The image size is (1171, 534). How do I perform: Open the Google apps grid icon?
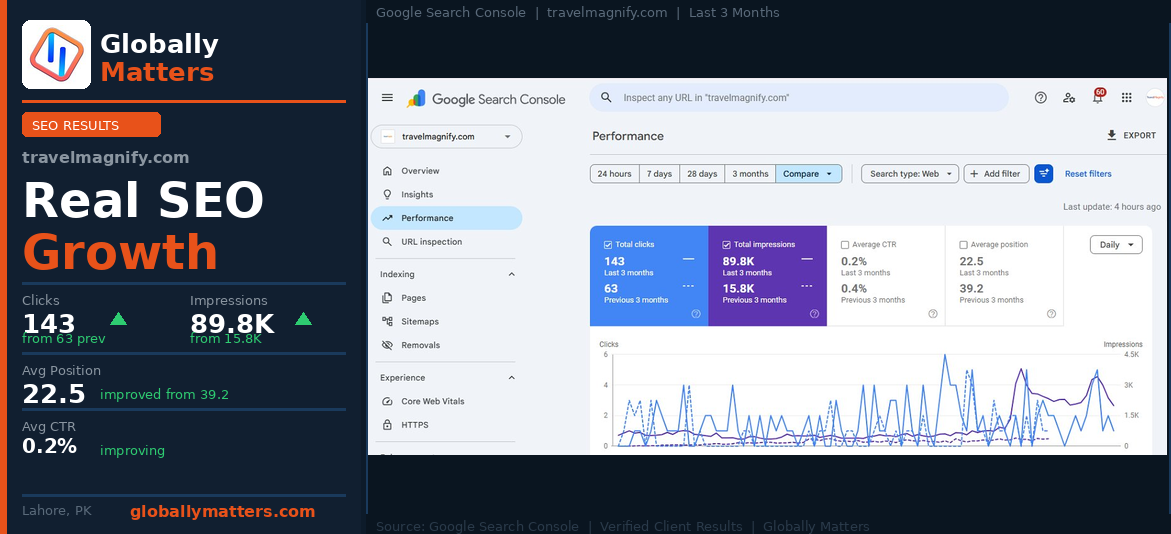tap(1127, 98)
